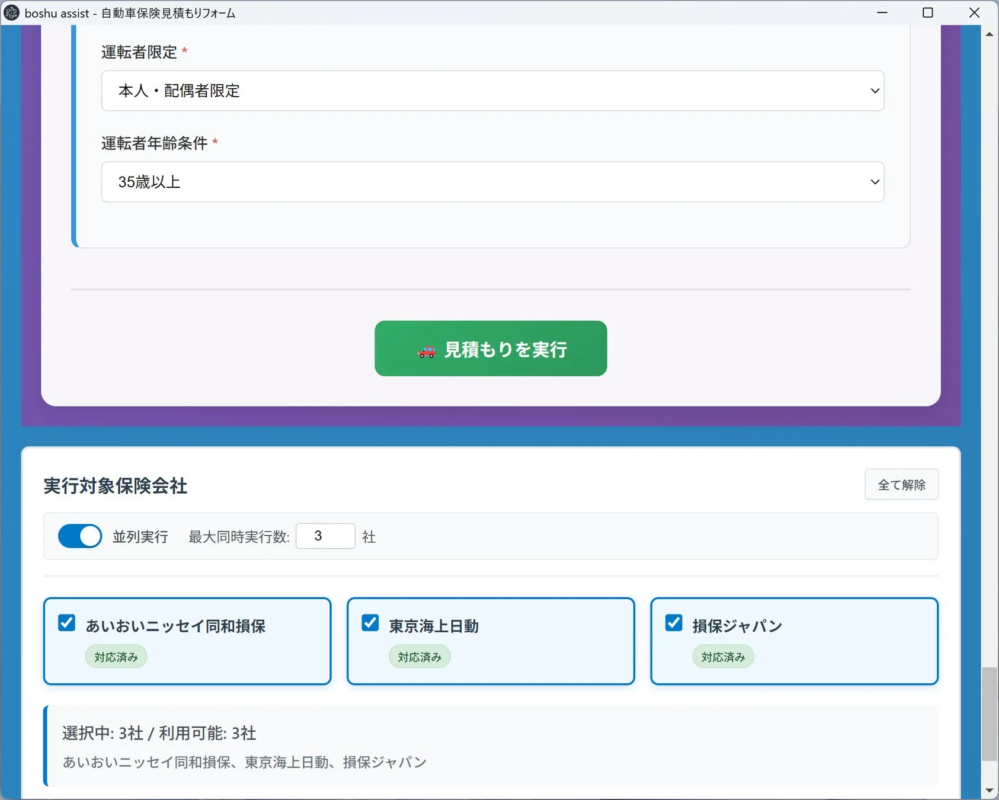This screenshot has height=800, width=999.
Task: Click the 最大同時実行数 input field
Action: [x=325, y=536]
